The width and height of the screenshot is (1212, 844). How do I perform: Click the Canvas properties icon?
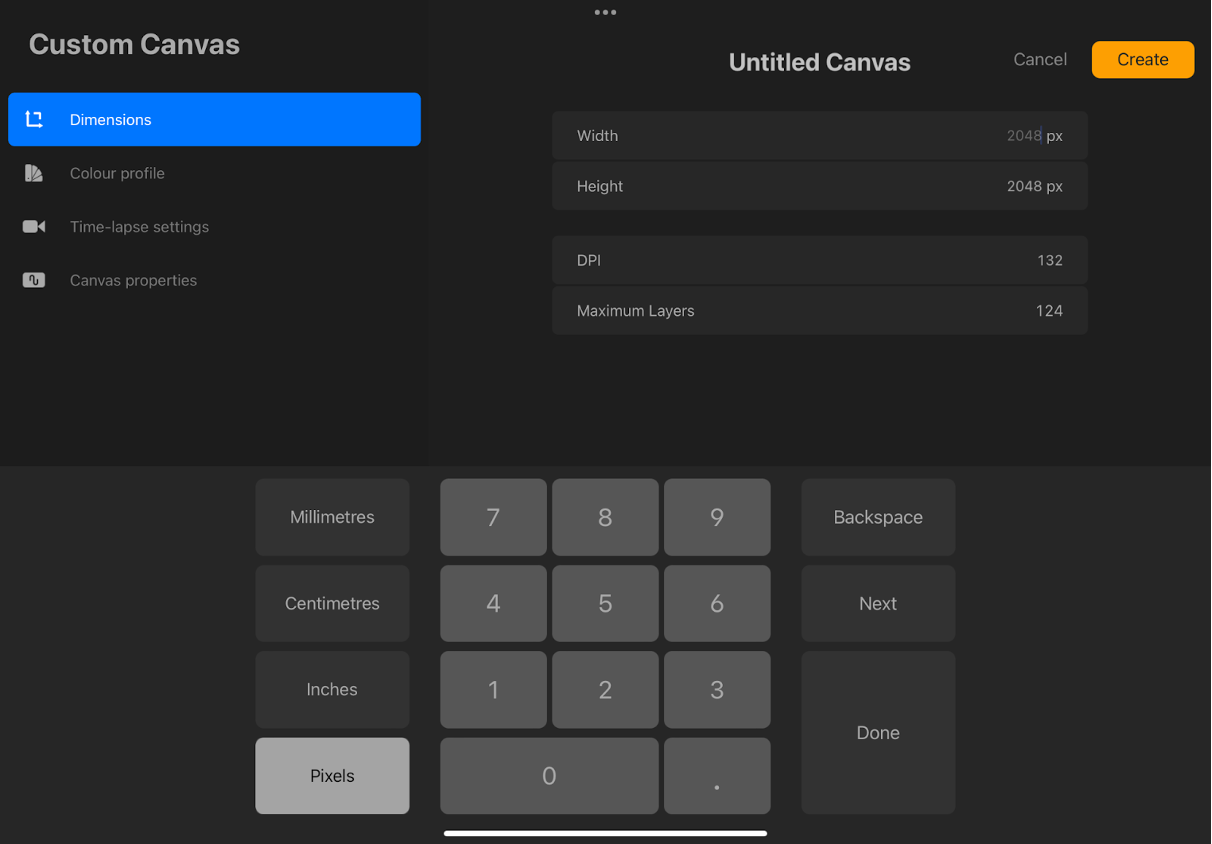tap(34, 281)
